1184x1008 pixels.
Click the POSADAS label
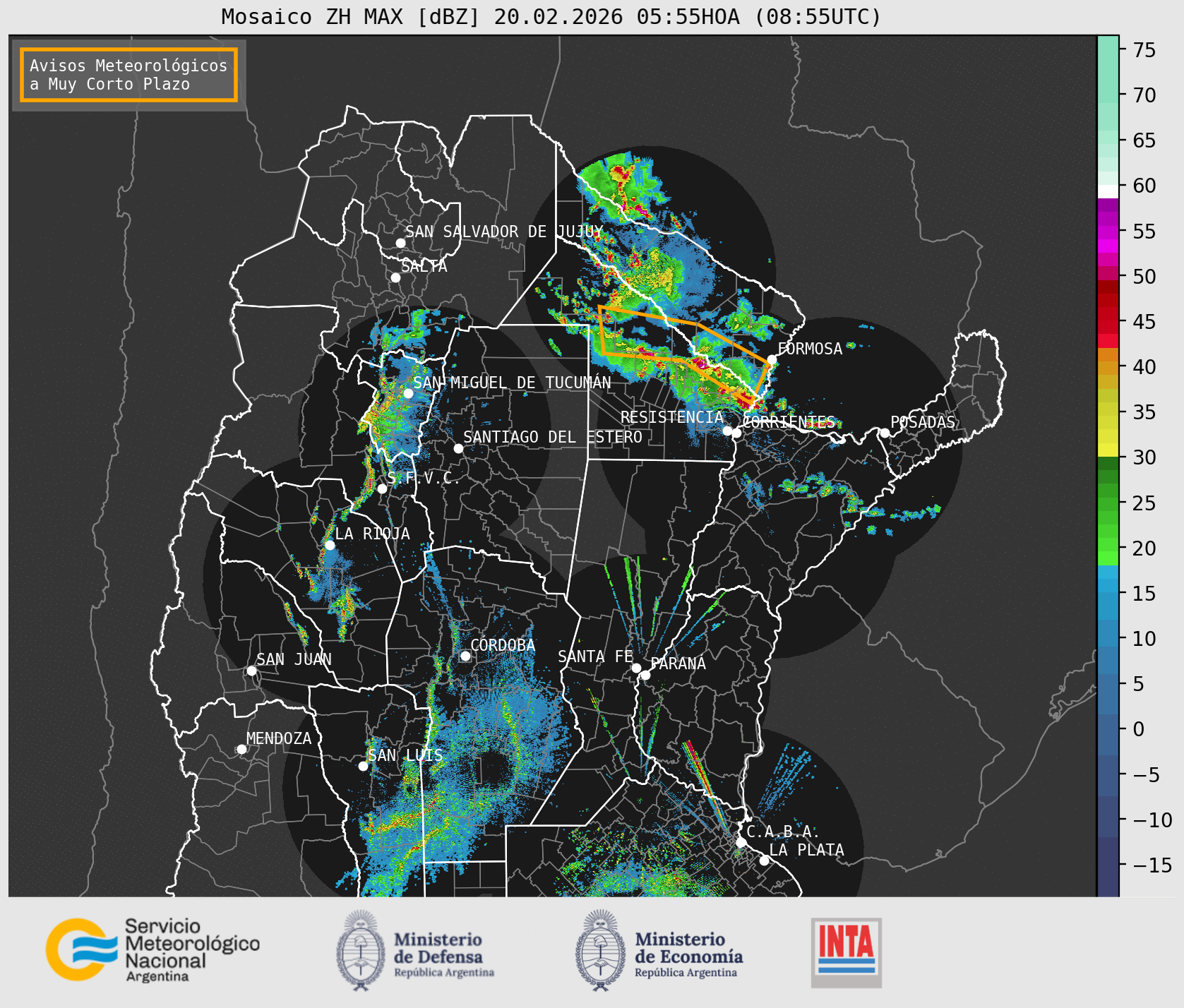[923, 422]
